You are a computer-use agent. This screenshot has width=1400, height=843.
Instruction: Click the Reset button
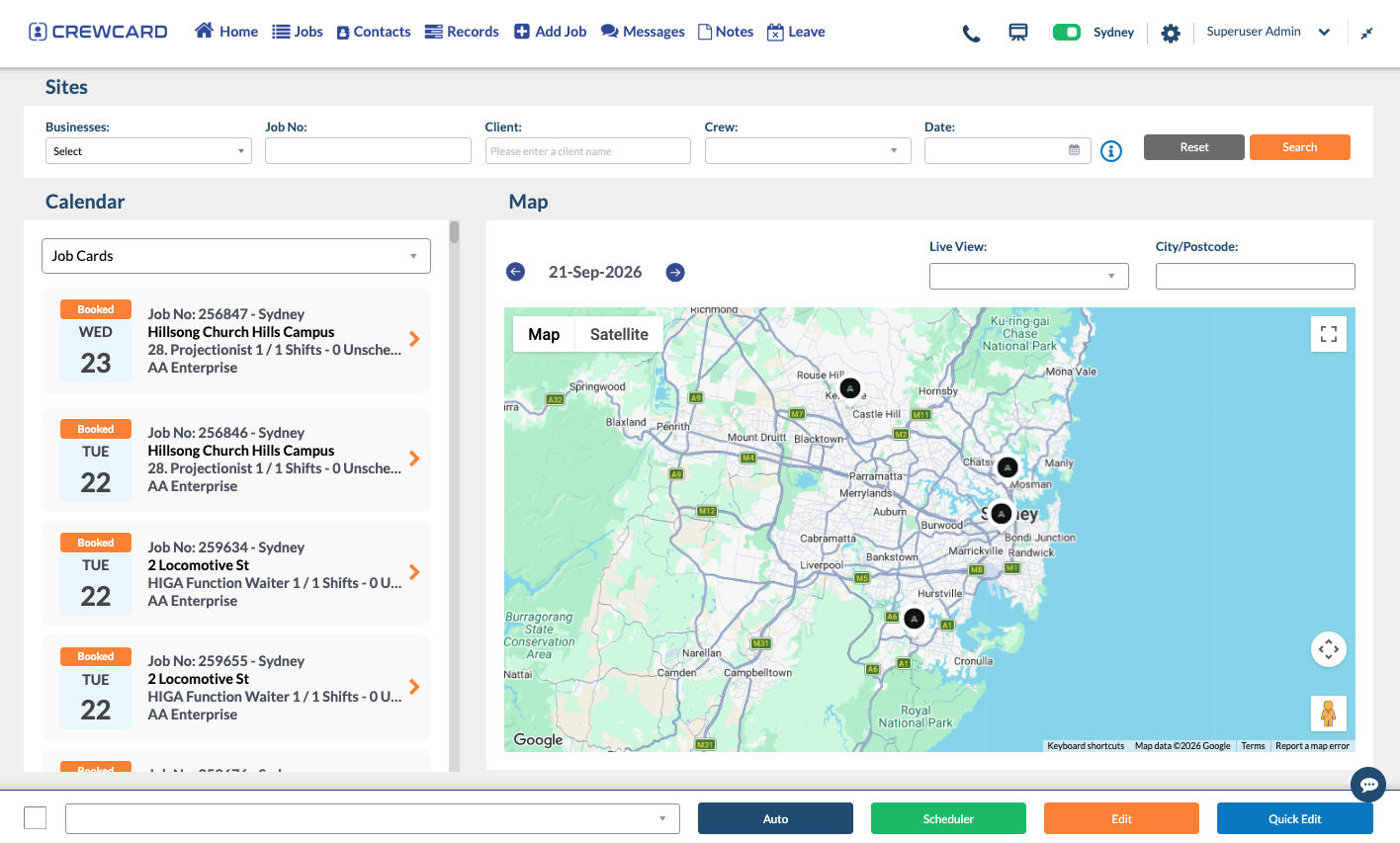pyautogui.click(x=1194, y=147)
